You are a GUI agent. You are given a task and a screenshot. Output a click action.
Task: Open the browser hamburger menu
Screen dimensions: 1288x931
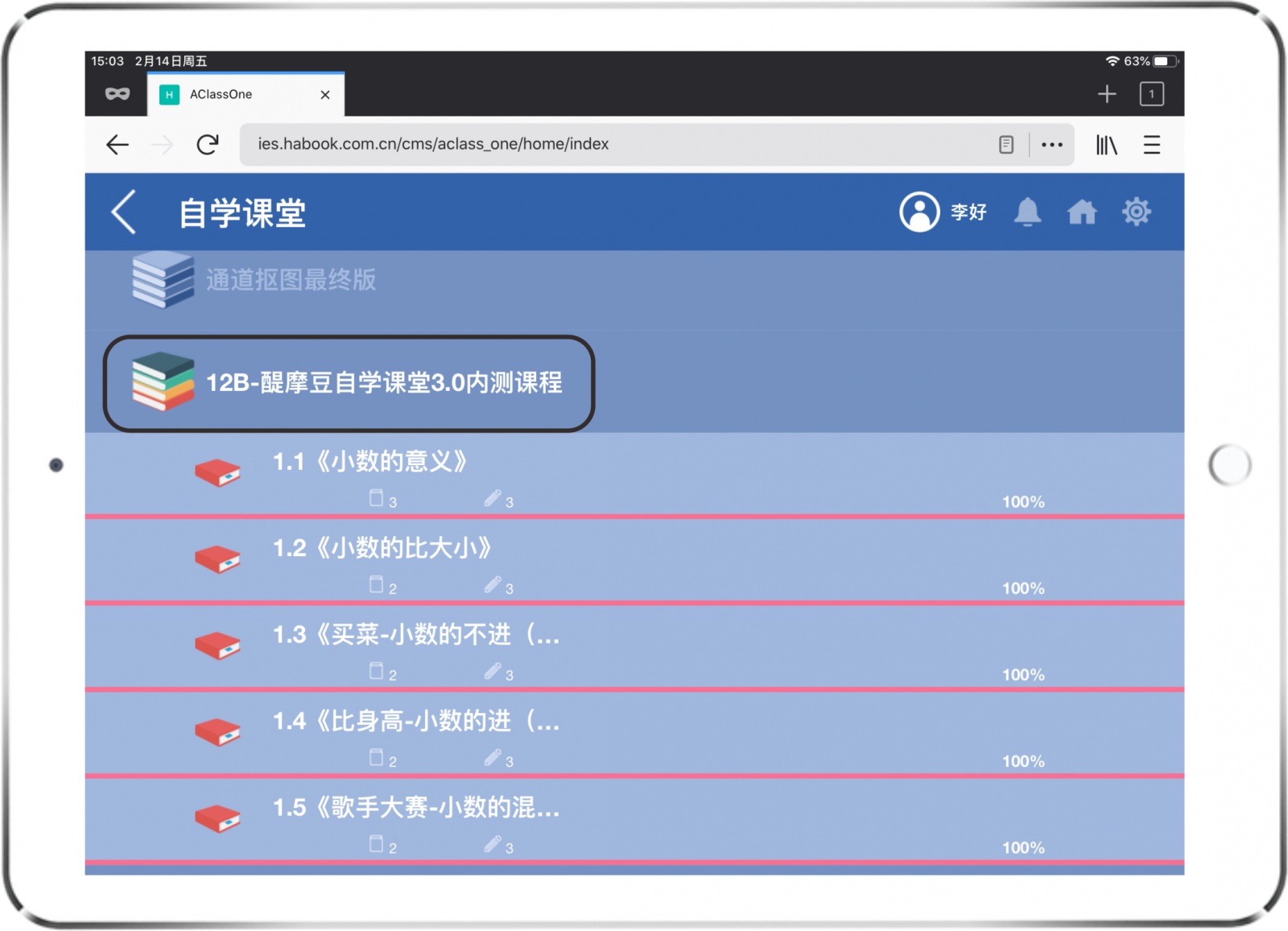click(x=1151, y=145)
